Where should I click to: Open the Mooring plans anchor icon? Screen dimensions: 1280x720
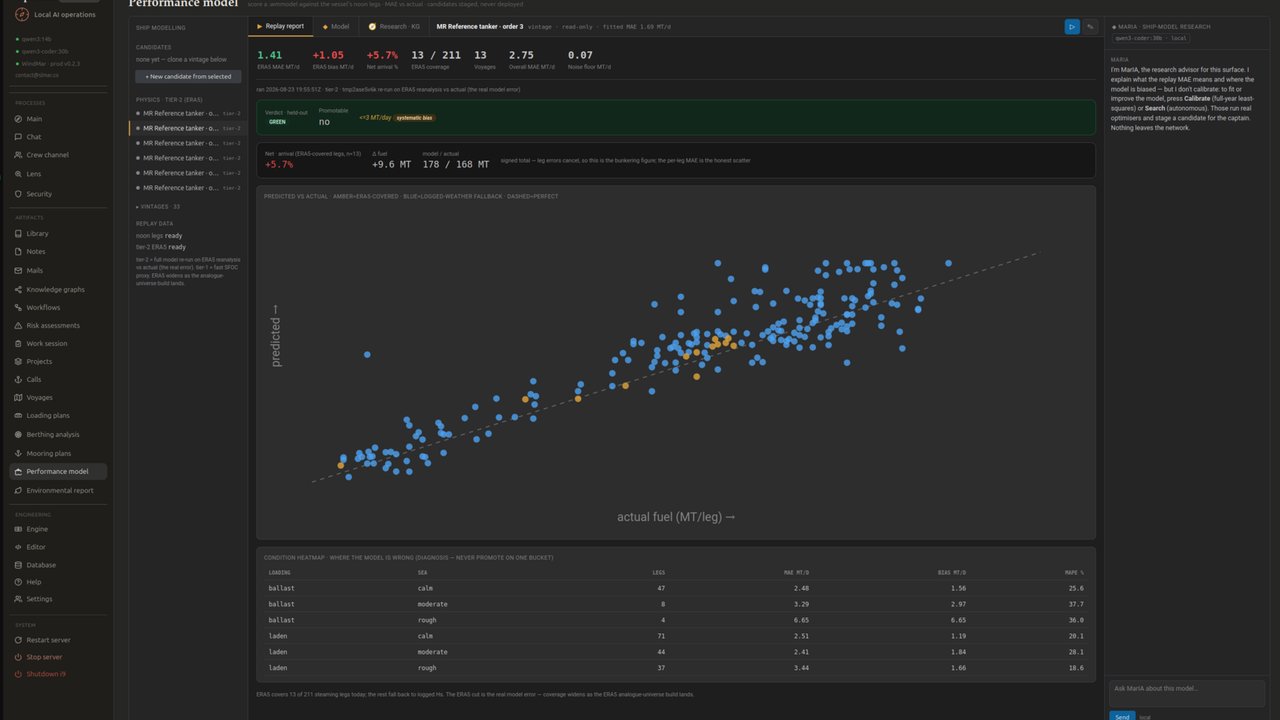[x=18, y=453]
